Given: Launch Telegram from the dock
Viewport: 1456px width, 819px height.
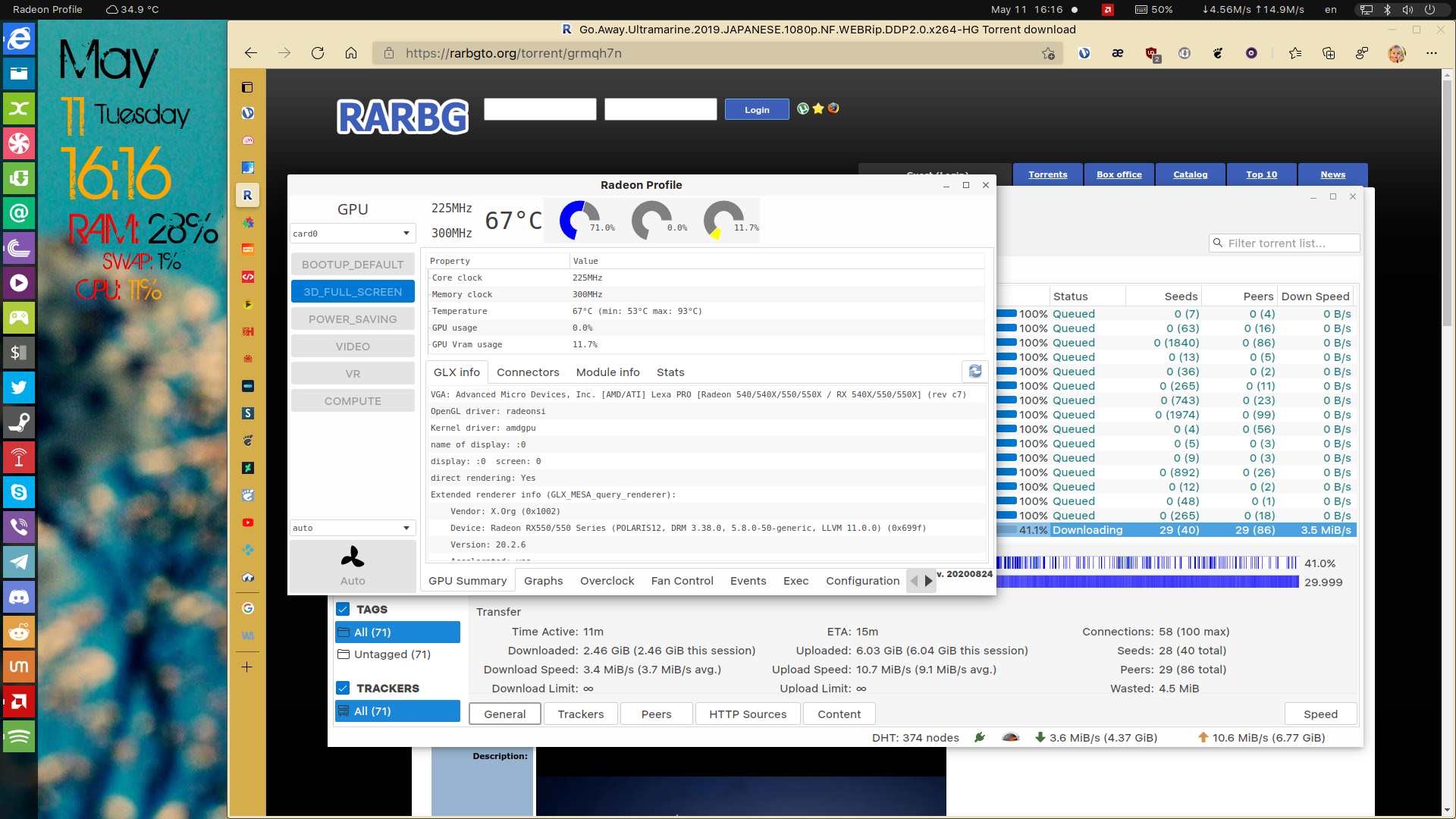Looking at the screenshot, I should (x=19, y=562).
